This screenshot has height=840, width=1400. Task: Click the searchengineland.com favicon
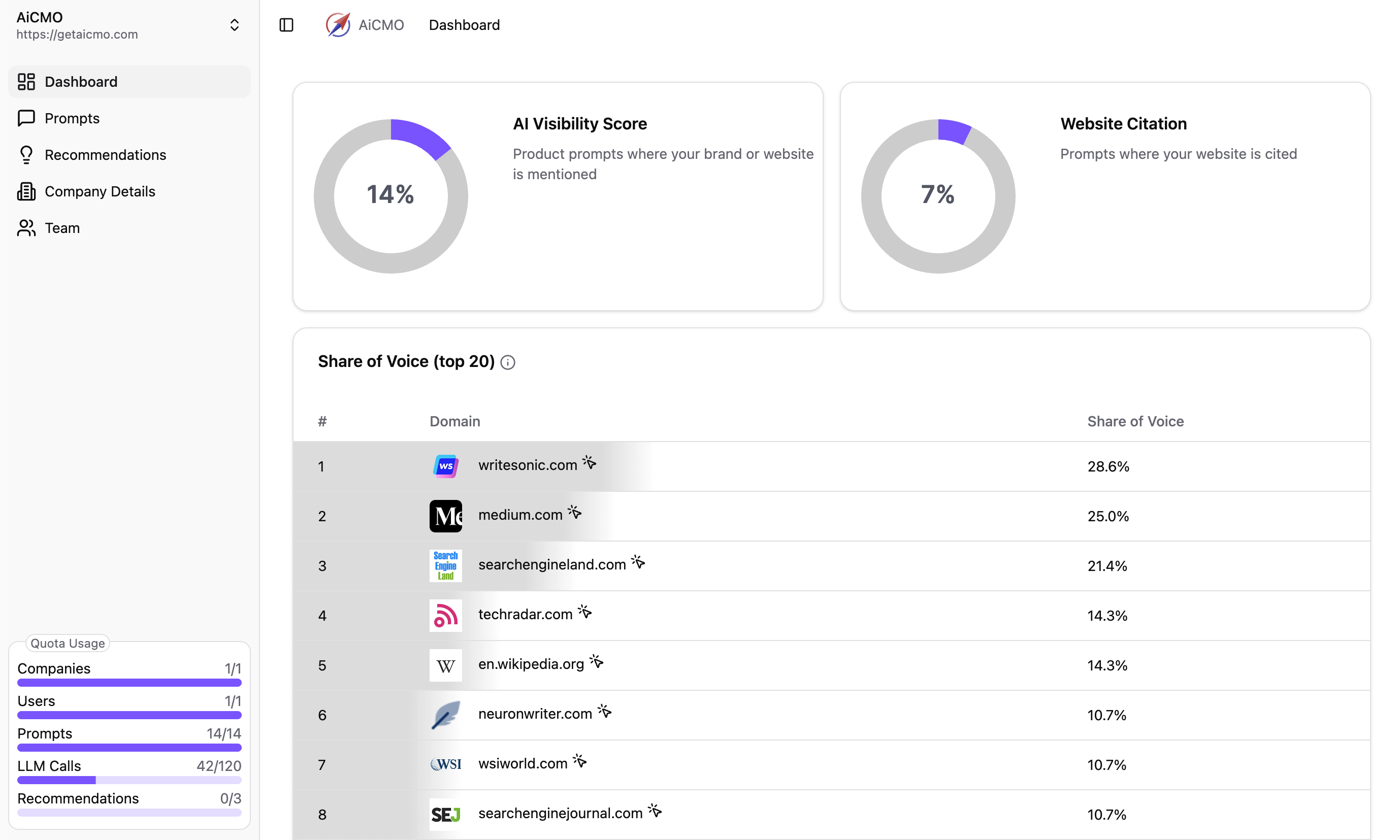tap(446, 565)
